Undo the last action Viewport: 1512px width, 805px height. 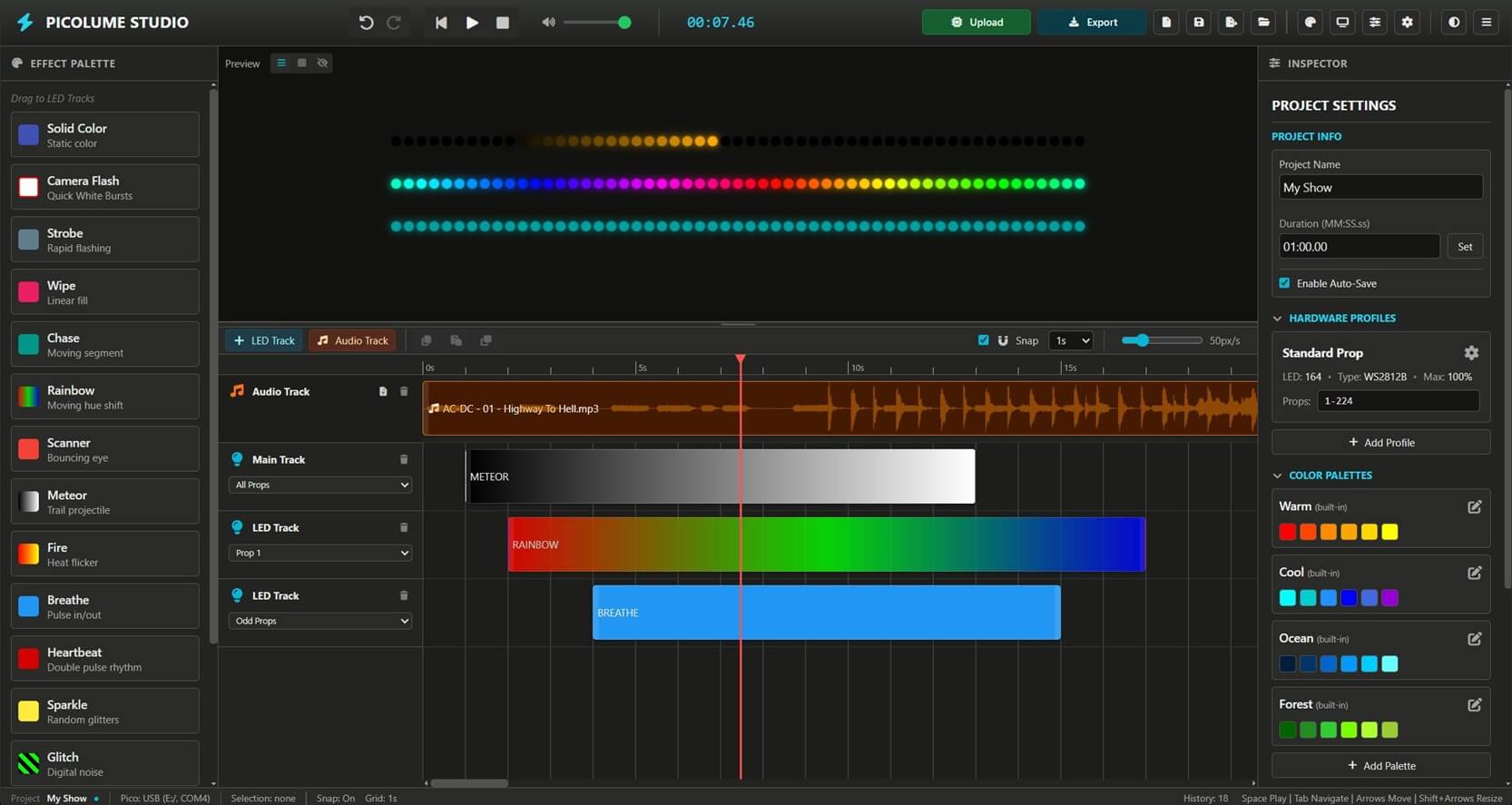click(x=366, y=23)
